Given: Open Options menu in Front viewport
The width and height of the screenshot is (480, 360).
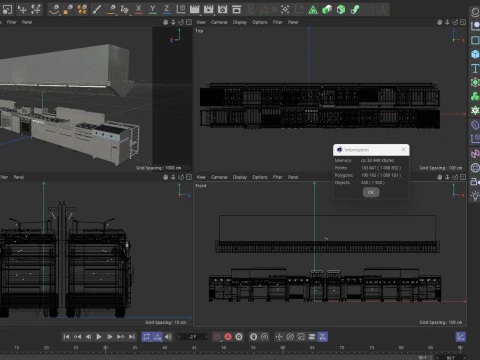Looking at the screenshot, I should coord(260,177).
